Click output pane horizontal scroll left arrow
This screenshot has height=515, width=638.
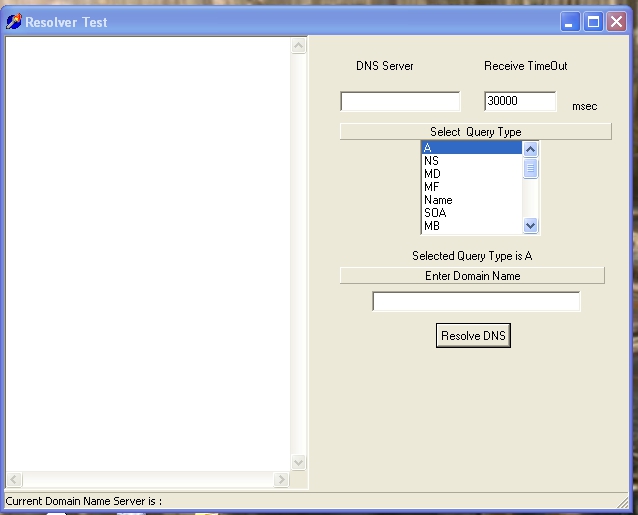pos(14,479)
